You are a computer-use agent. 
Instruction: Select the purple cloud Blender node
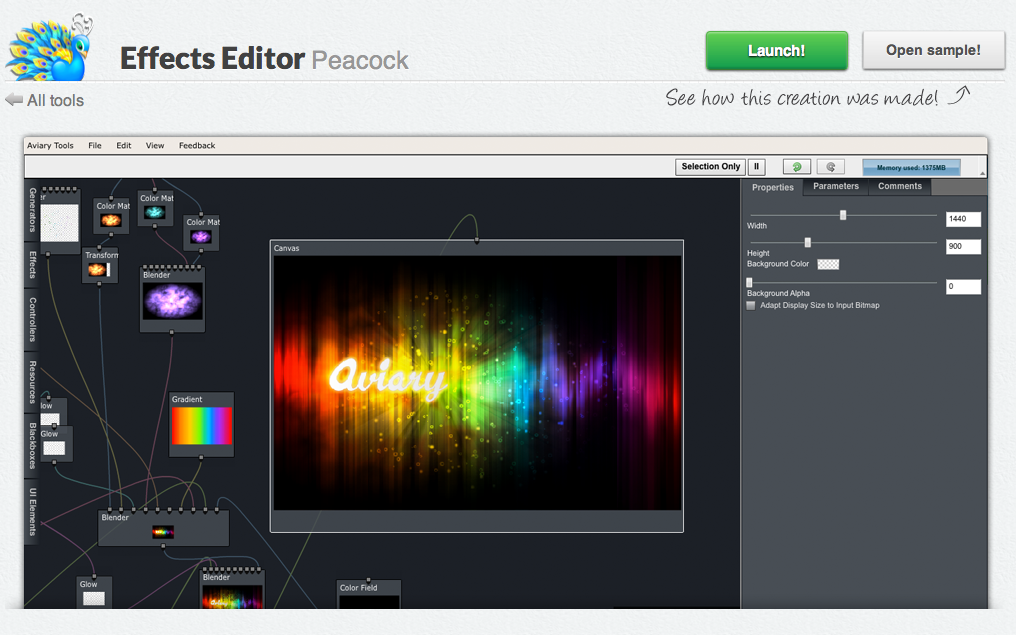point(172,299)
